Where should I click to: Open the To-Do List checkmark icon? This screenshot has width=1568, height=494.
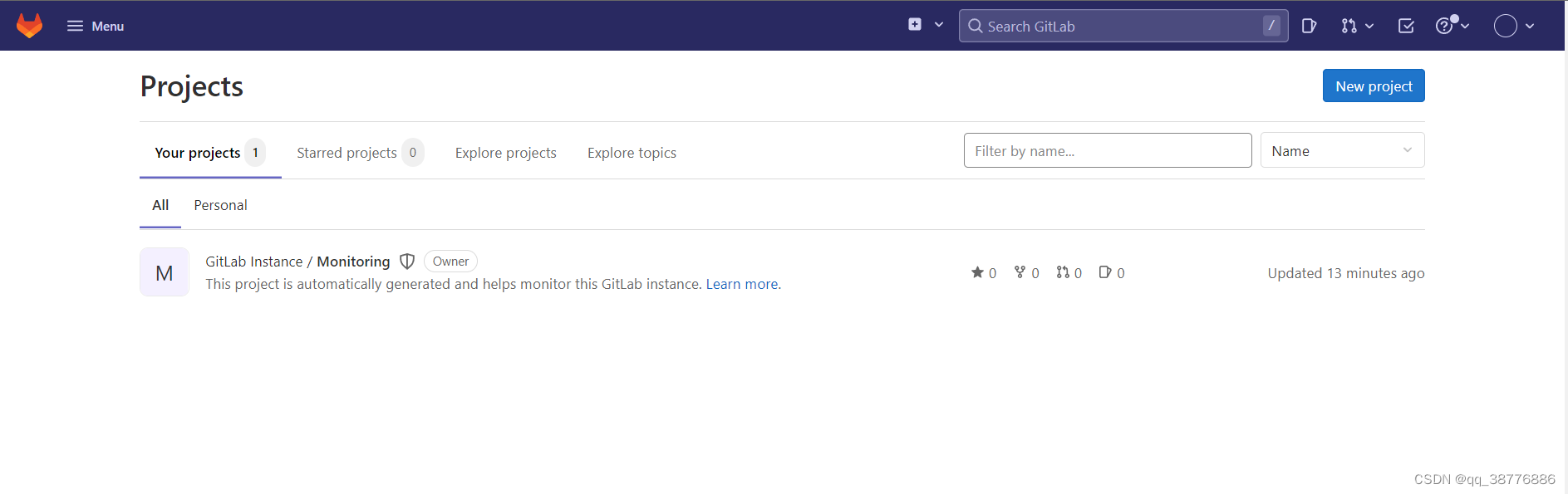[x=1406, y=26]
